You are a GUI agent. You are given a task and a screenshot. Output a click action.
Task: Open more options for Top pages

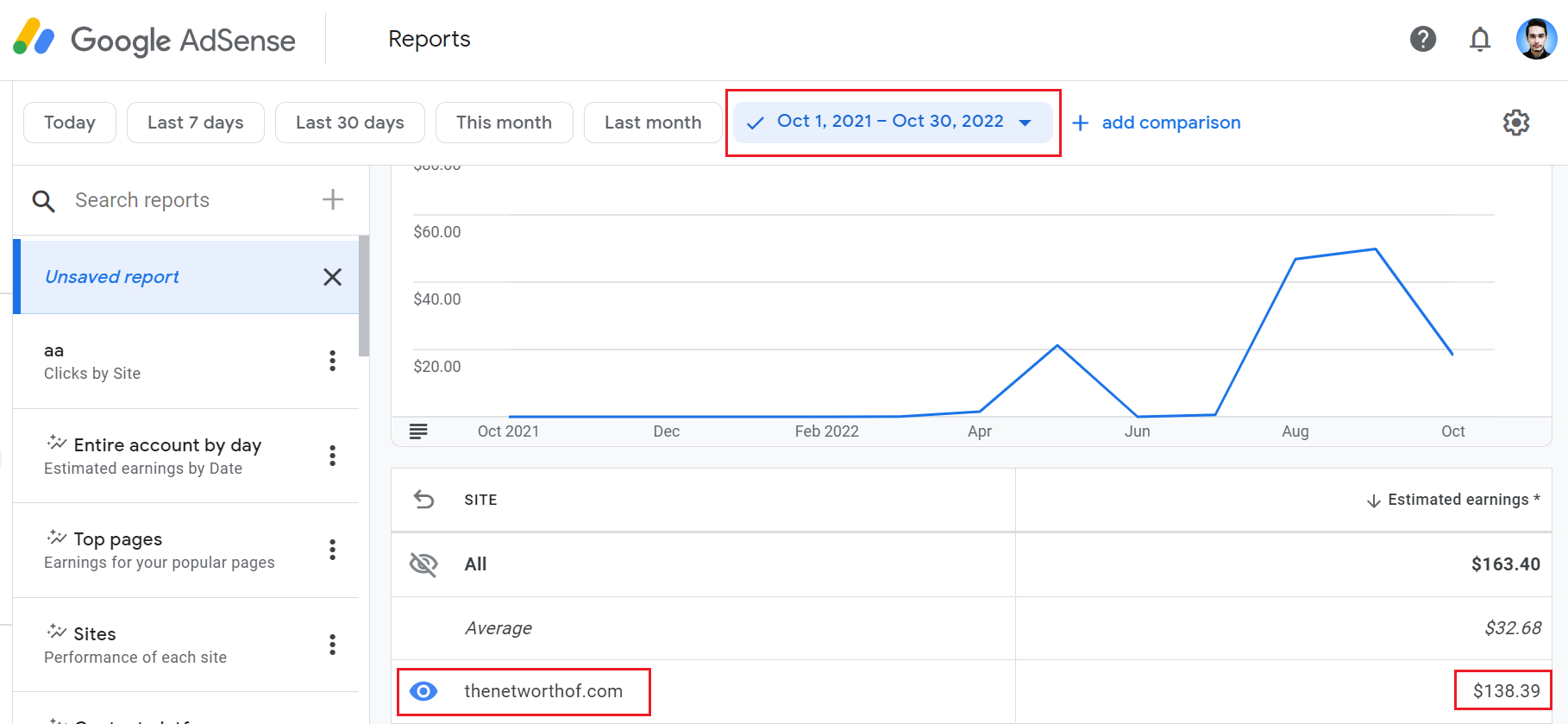(x=332, y=550)
